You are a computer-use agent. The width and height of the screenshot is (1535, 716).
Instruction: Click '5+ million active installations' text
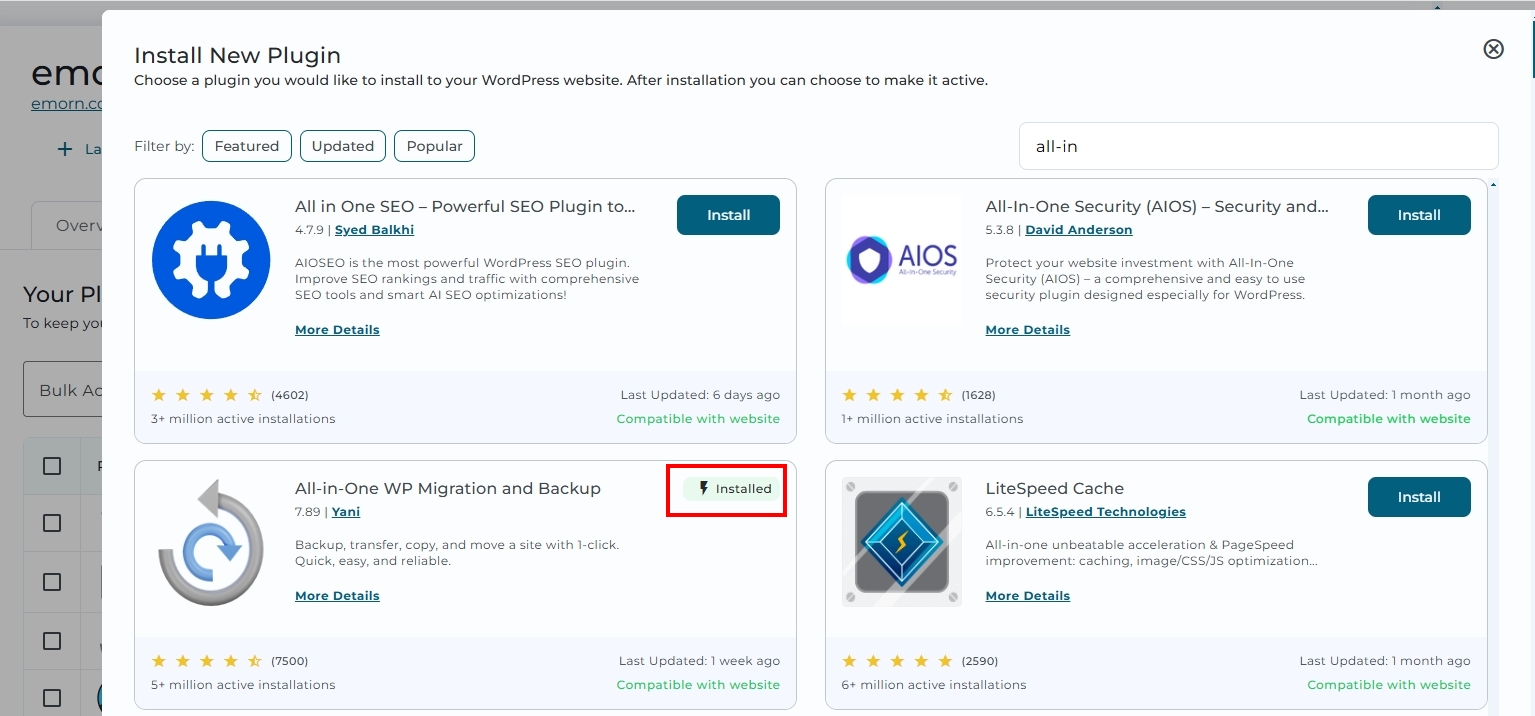(243, 685)
